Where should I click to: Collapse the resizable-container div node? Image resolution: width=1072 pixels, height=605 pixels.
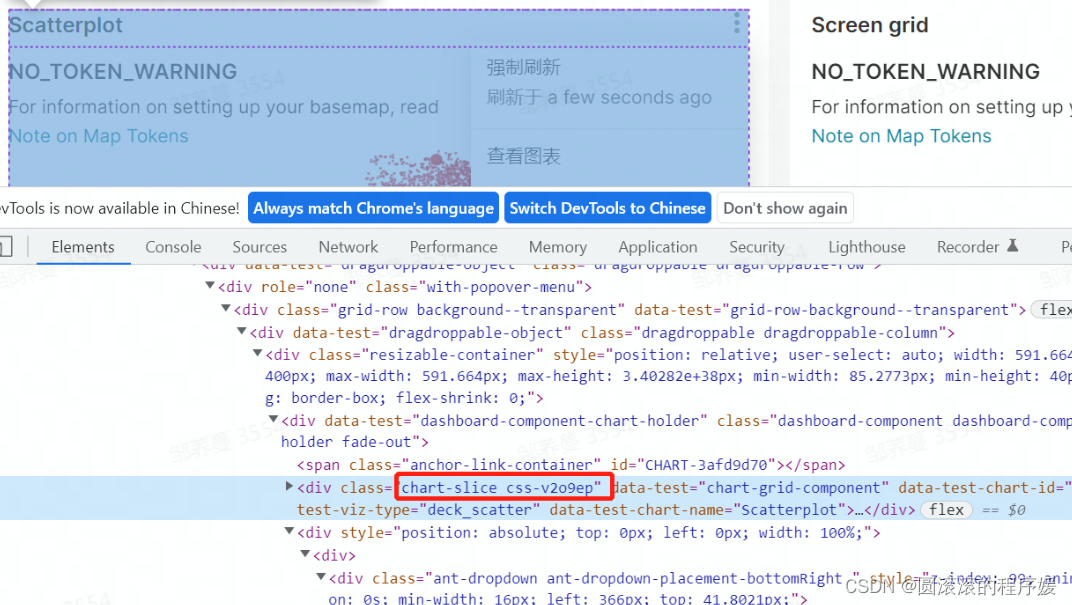pyautogui.click(x=258, y=353)
